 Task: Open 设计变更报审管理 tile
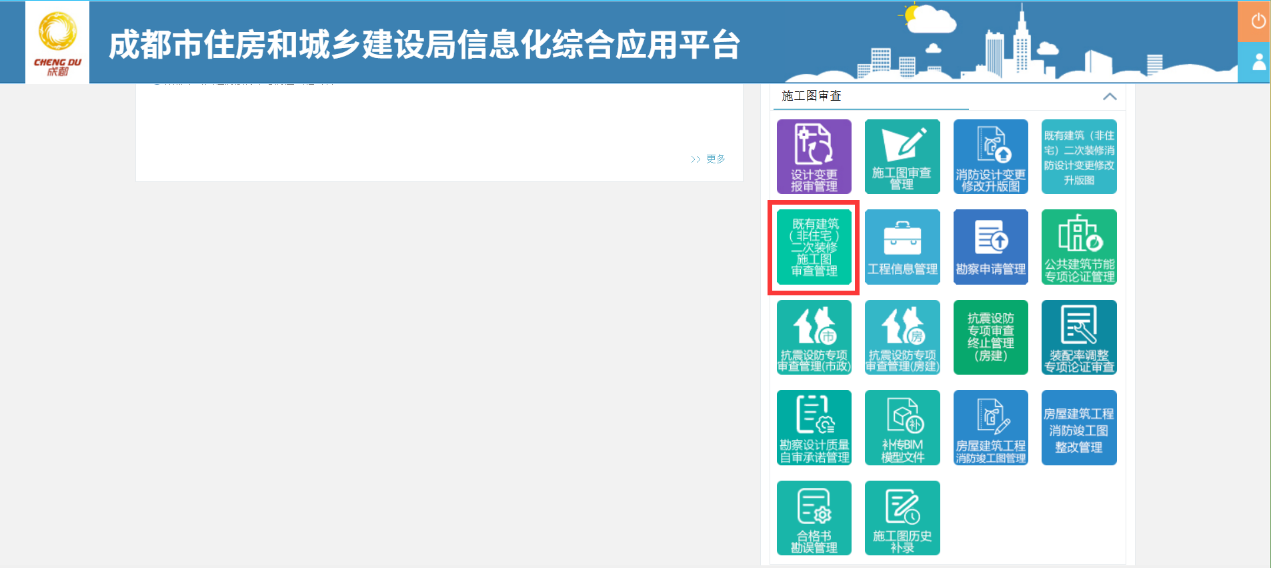[814, 157]
